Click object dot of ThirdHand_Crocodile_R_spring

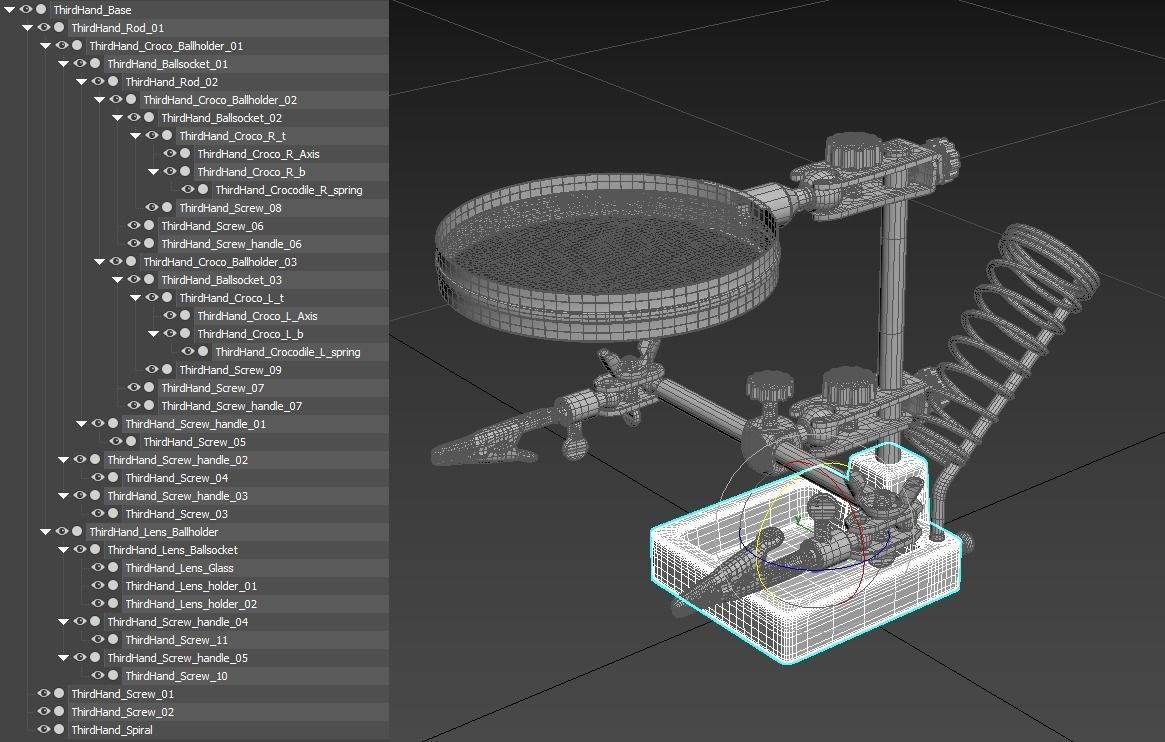pos(203,189)
